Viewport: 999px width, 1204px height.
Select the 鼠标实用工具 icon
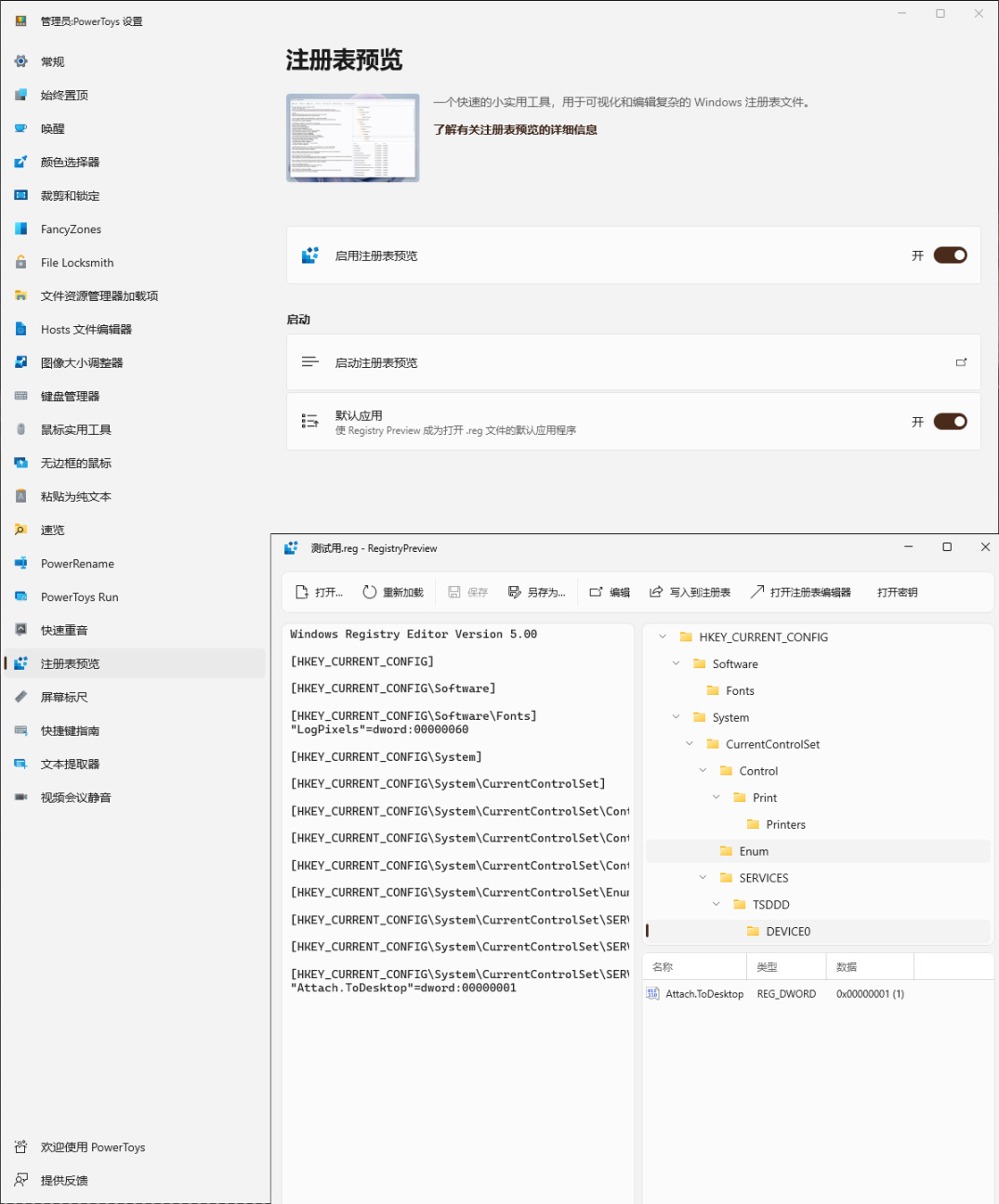[x=20, y=429]
